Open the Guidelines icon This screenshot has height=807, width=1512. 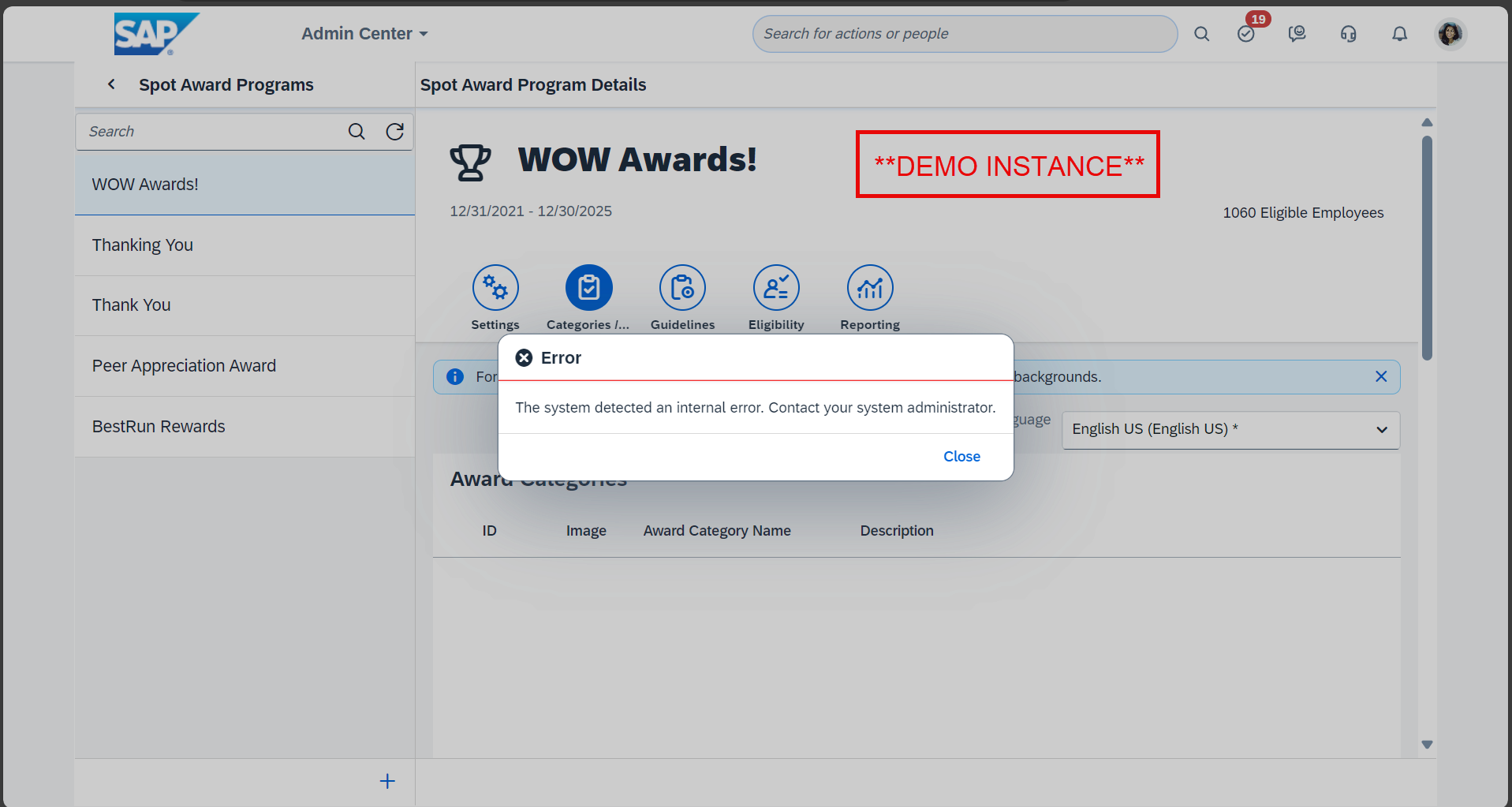point(683,288)
